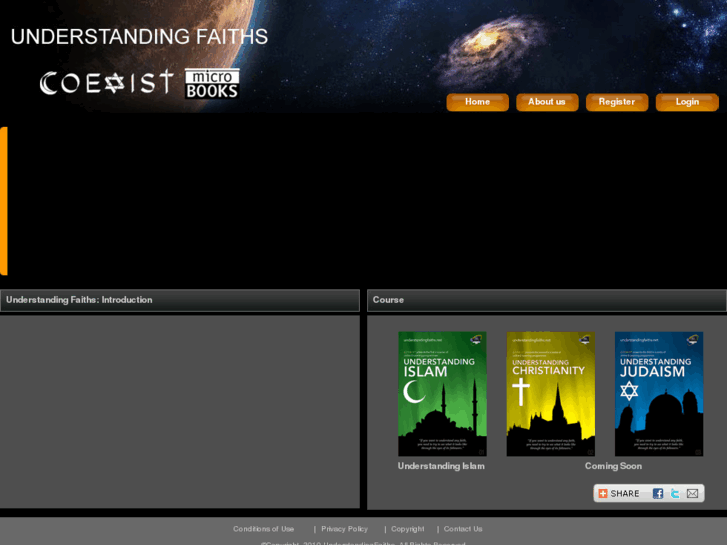The height and width of the screenshot is (545, 727).
Task: Click the Twitter share icon
Action: point(675,494)
